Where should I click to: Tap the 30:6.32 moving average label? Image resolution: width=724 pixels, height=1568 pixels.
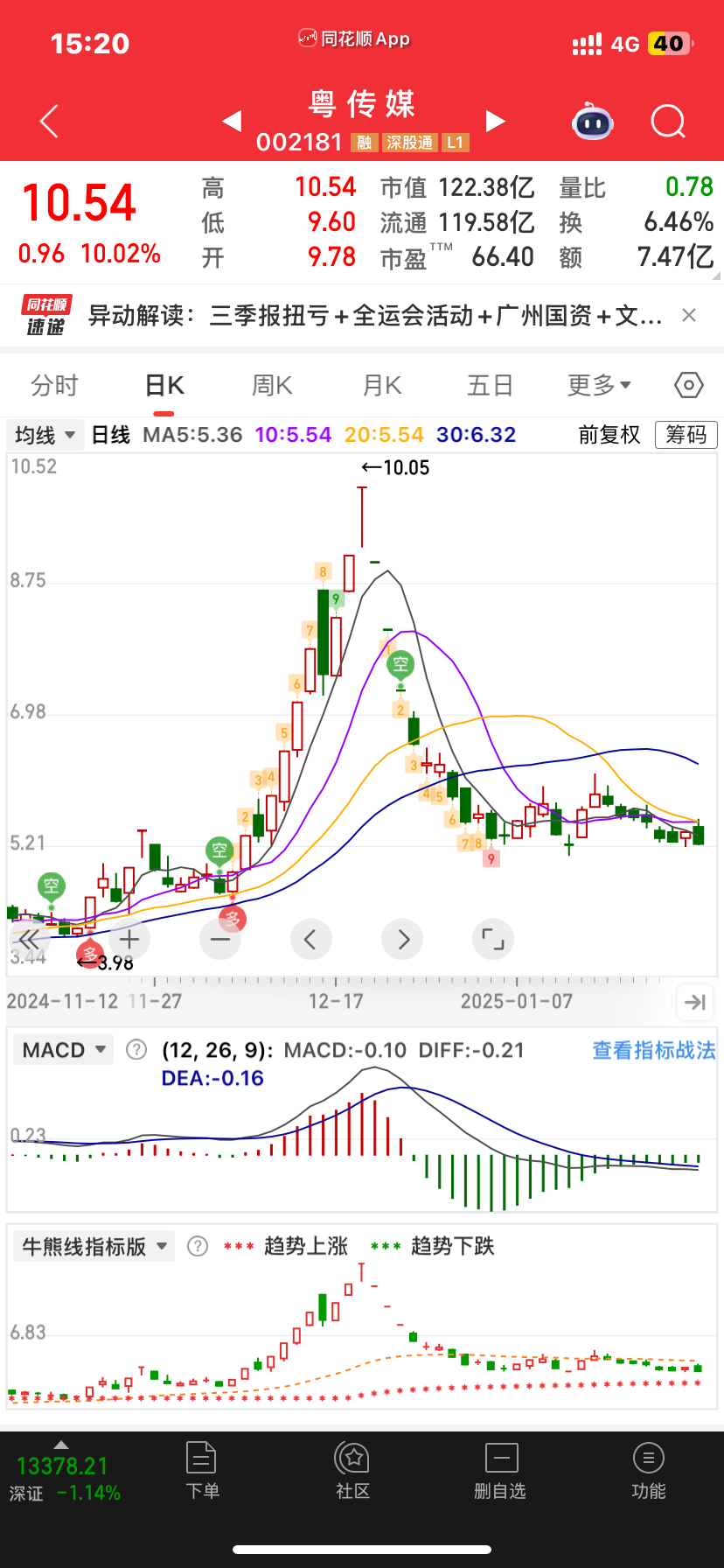[477, 435]
